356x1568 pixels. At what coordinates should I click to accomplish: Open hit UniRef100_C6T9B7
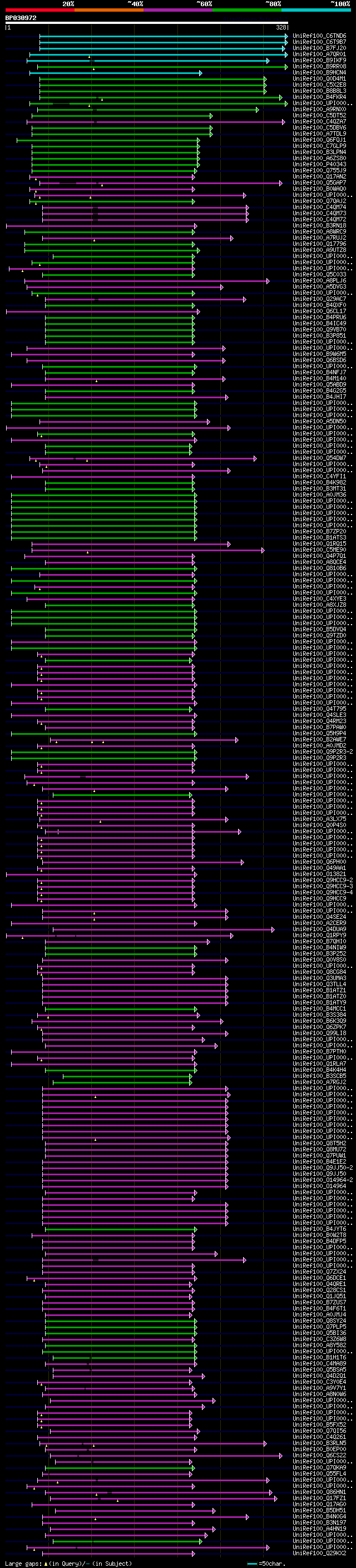319,42
